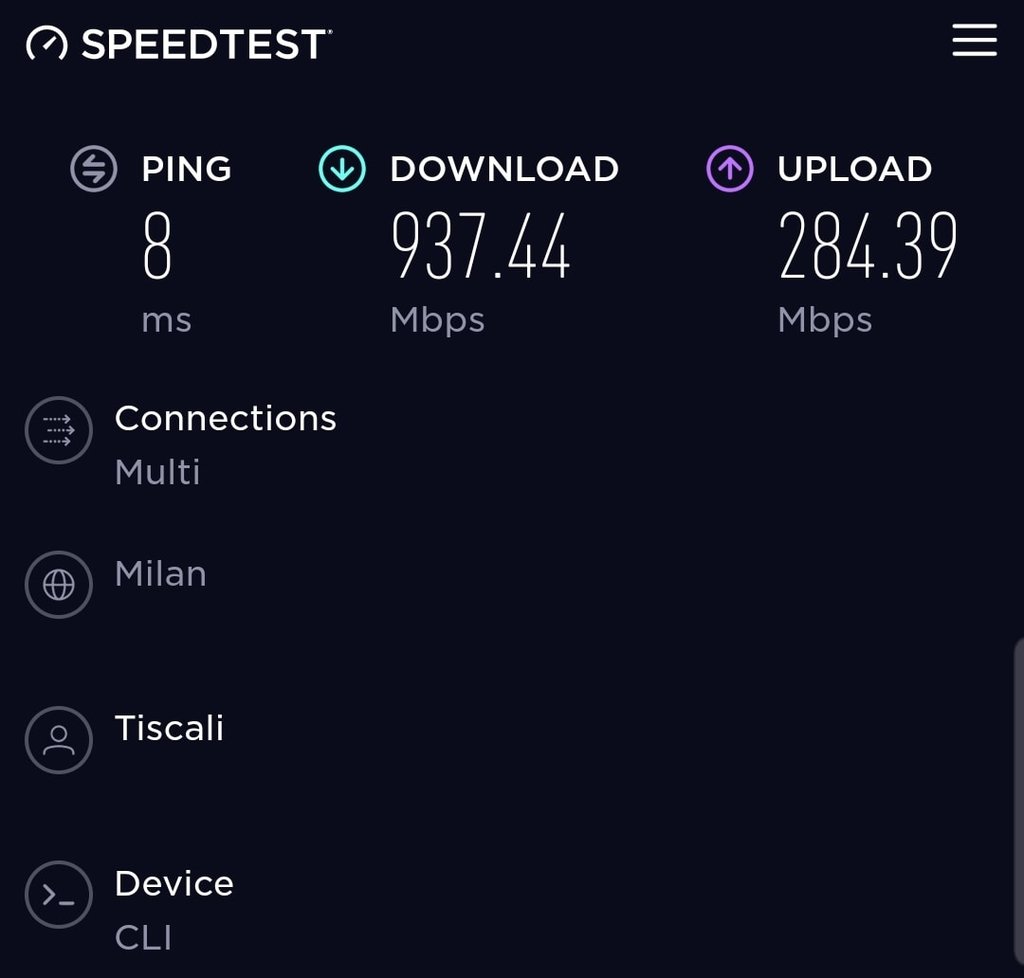Click the DOWNLOAD heading text
1024x978 pixels.
[x=504, y=169]
